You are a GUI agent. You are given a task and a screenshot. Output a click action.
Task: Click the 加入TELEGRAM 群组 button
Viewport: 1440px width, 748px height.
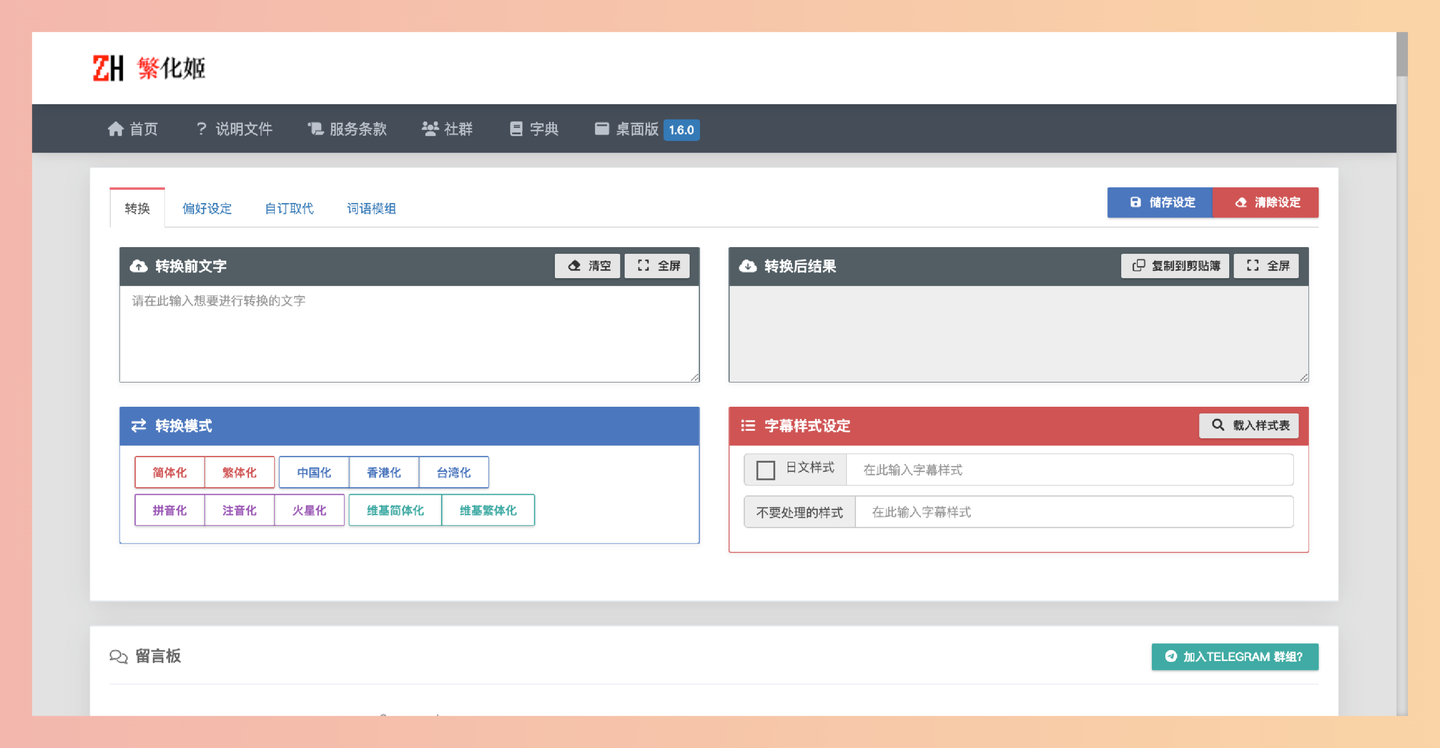pyautogui.click(x=1235, y=657)
